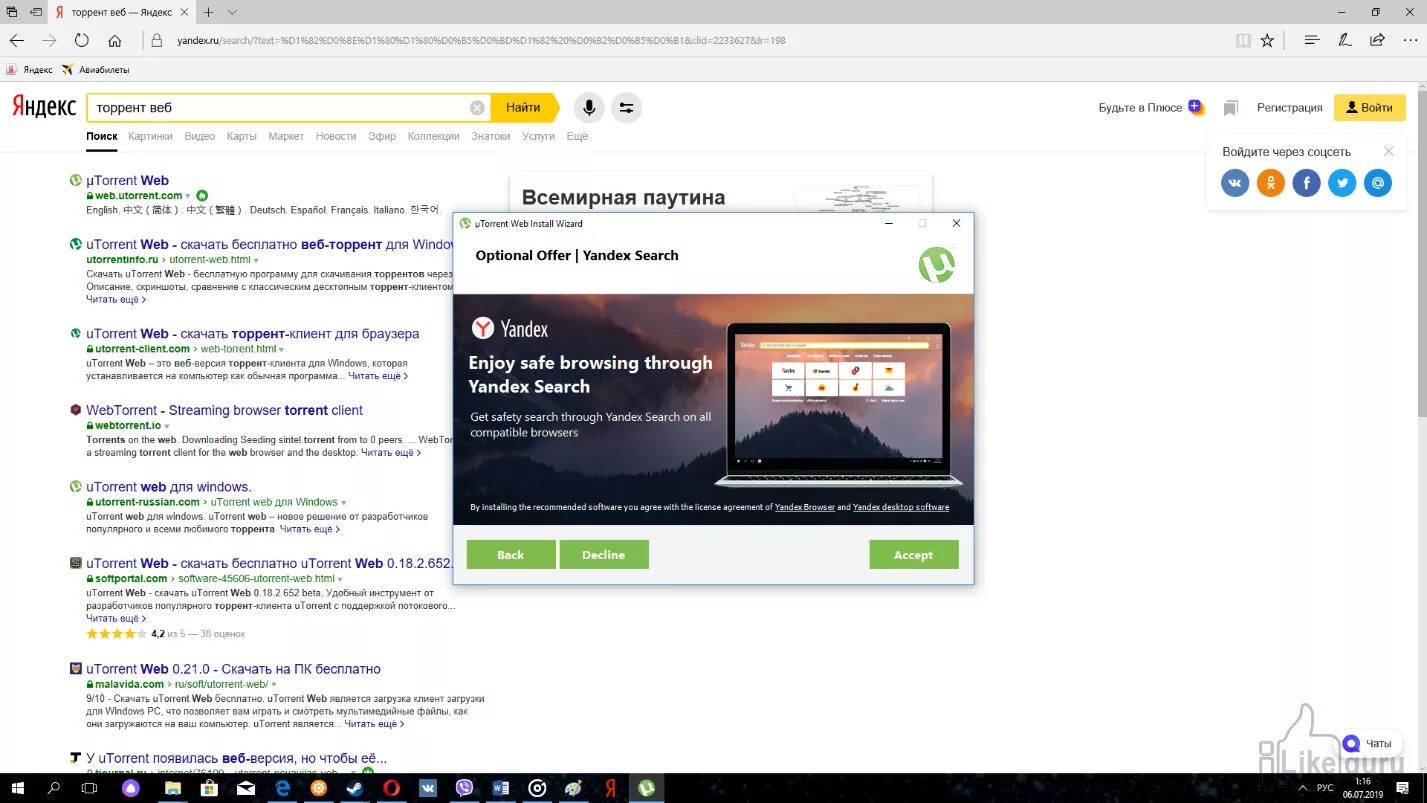Open Microsoft Store from the taskbar
Viewport: 1427px width, 803px height.
pyautogui.click(x=208, y=788)
